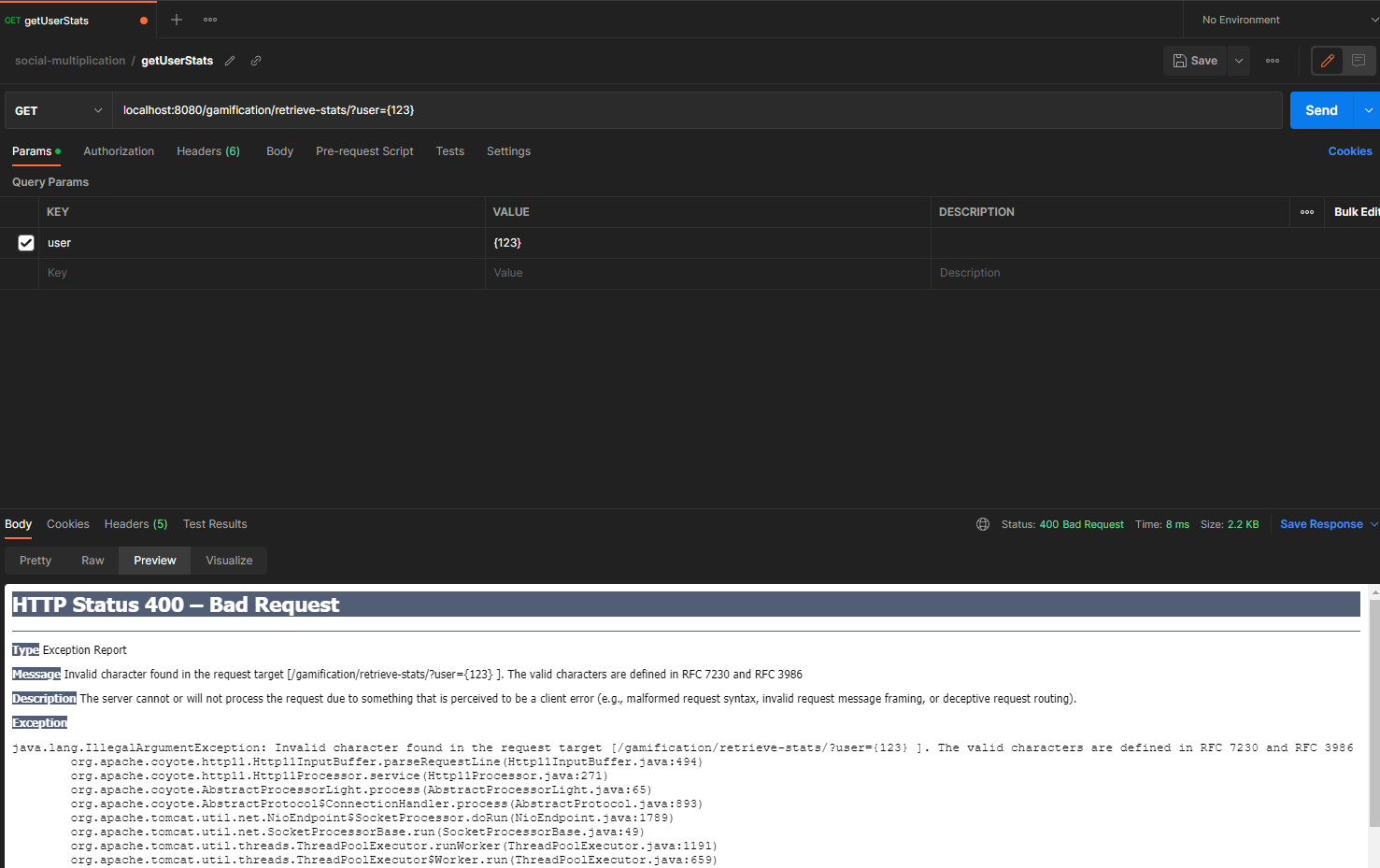Screen dimensions: 1380x868
Task: Edit the {123} value cell
Action: point(707,243)
